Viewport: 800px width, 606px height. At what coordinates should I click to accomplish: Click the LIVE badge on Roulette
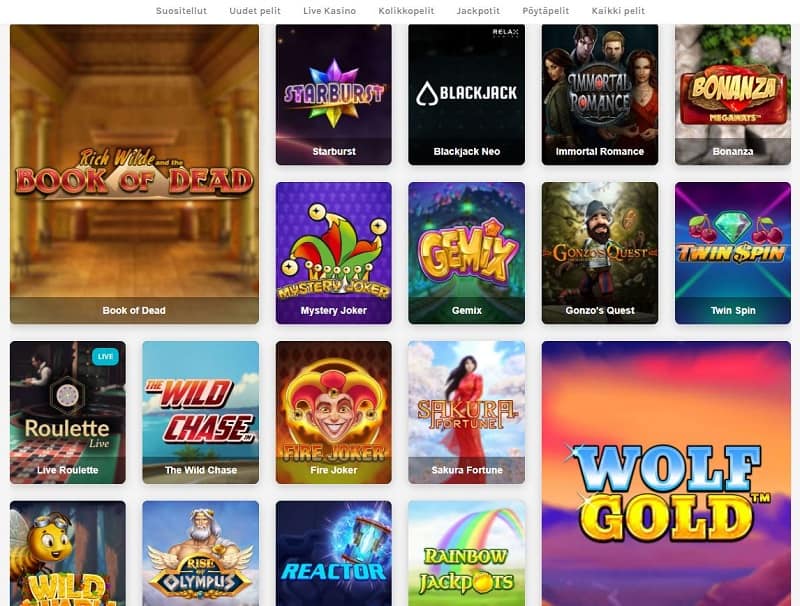coord(105,356)
